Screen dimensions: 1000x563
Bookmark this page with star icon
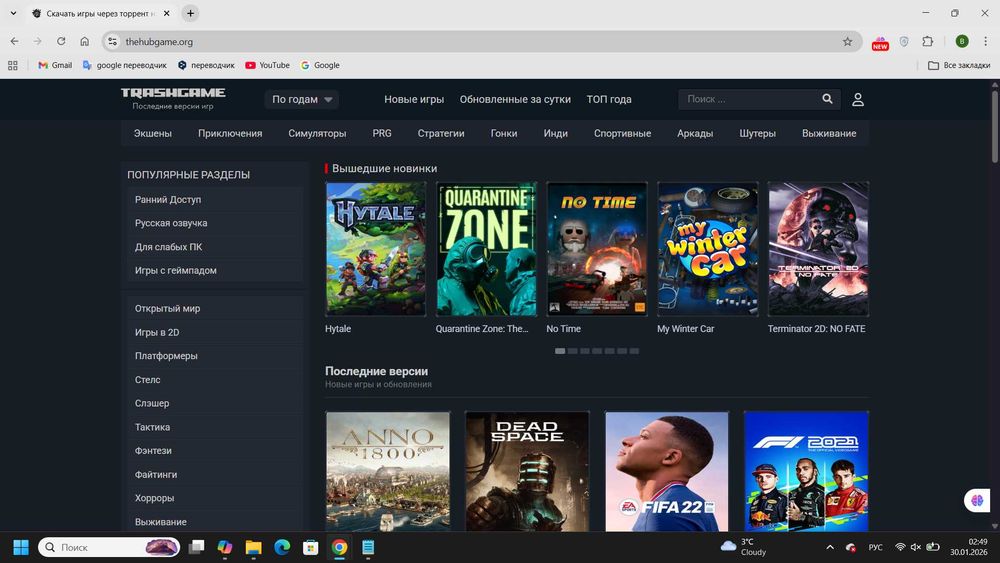848,41
